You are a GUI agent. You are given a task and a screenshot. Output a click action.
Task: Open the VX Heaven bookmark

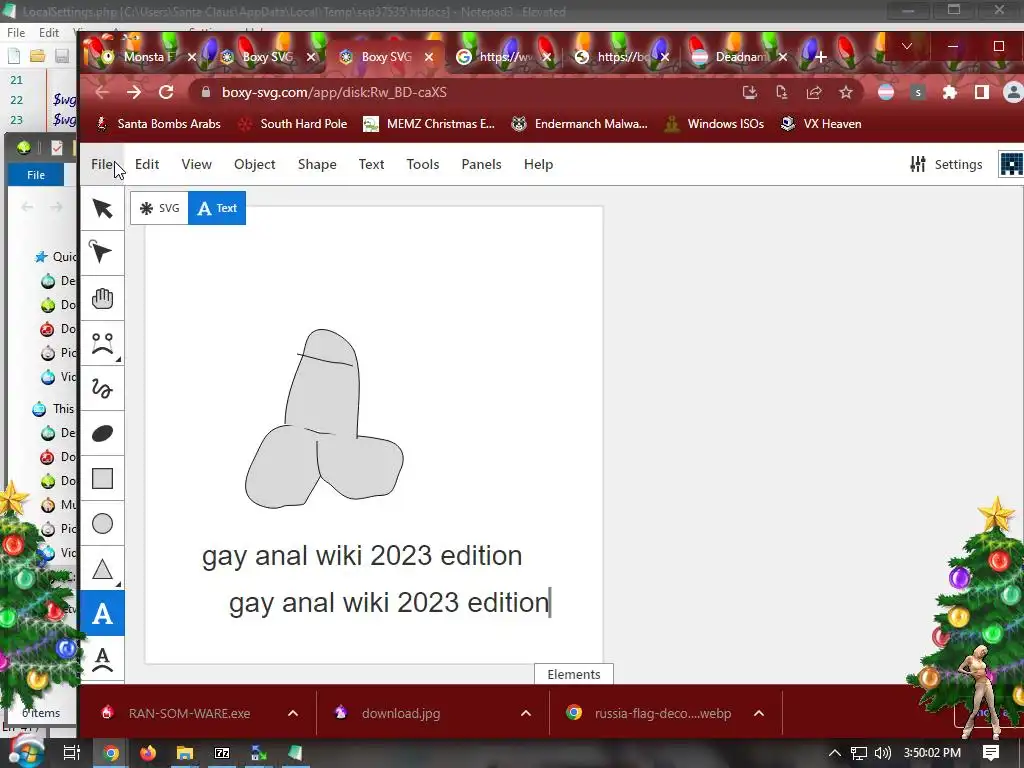point(822,123)
